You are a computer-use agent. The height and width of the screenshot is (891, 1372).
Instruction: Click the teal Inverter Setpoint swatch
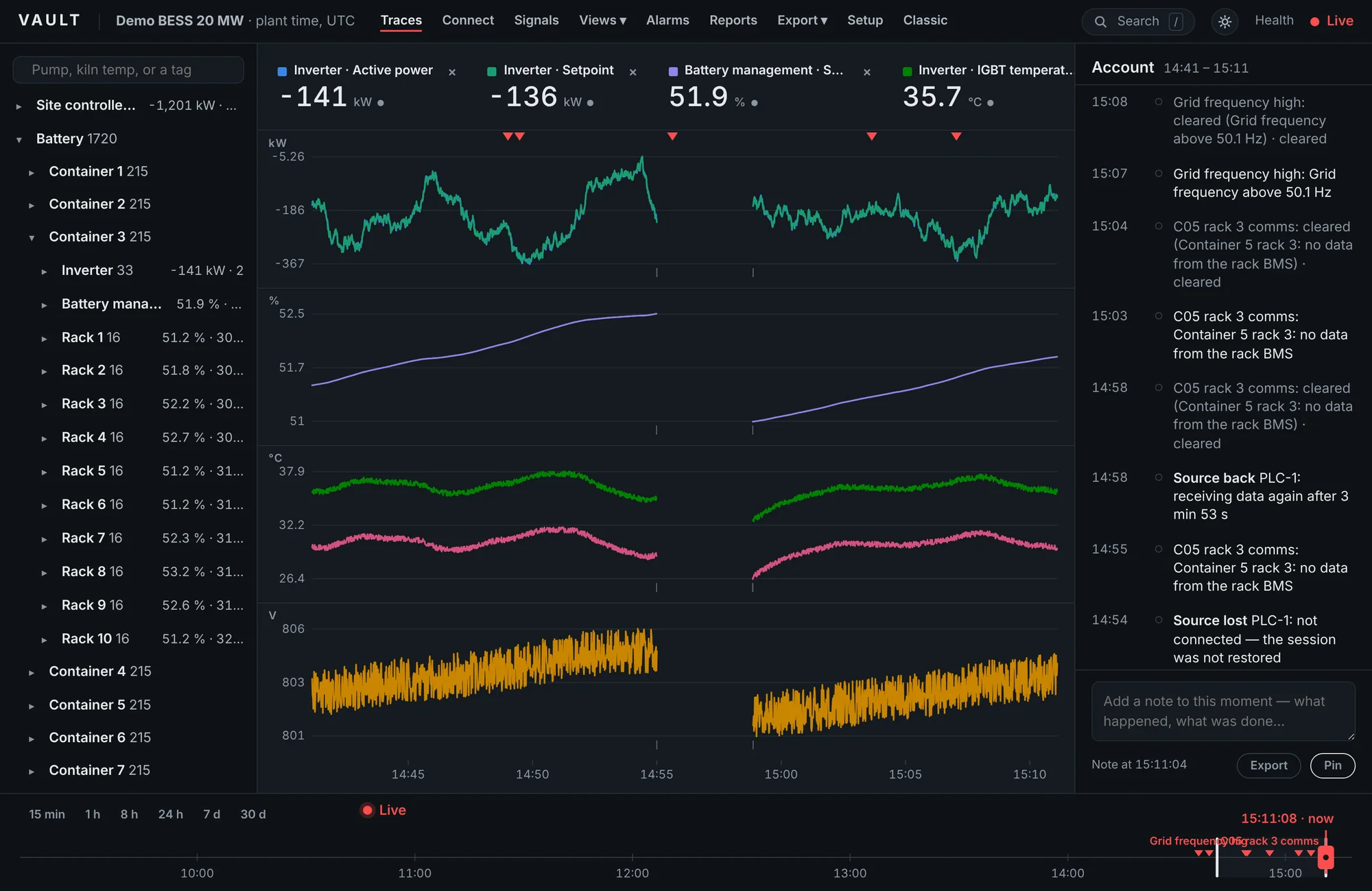click(492, 71)
